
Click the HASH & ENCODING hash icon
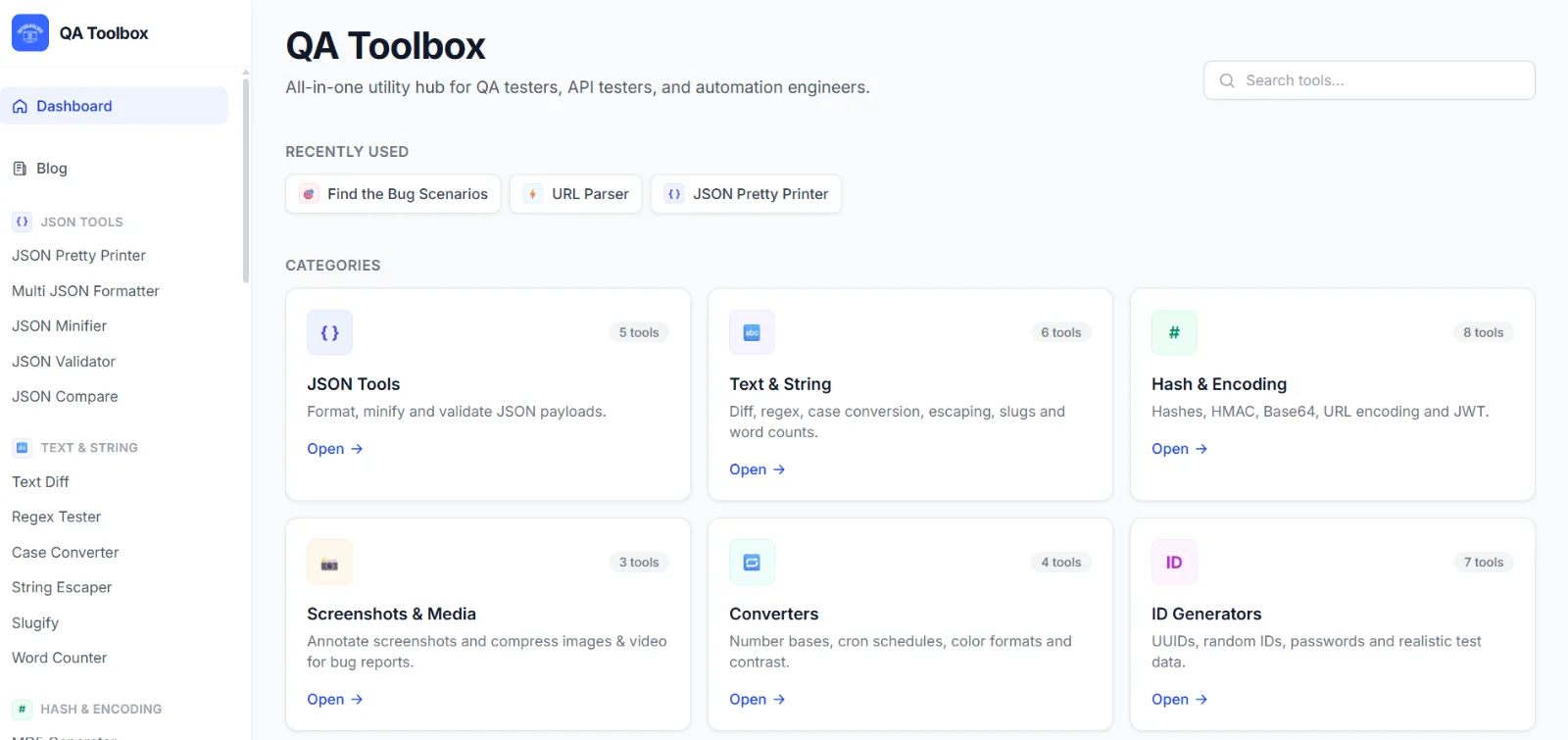click(x=22, y=709)
